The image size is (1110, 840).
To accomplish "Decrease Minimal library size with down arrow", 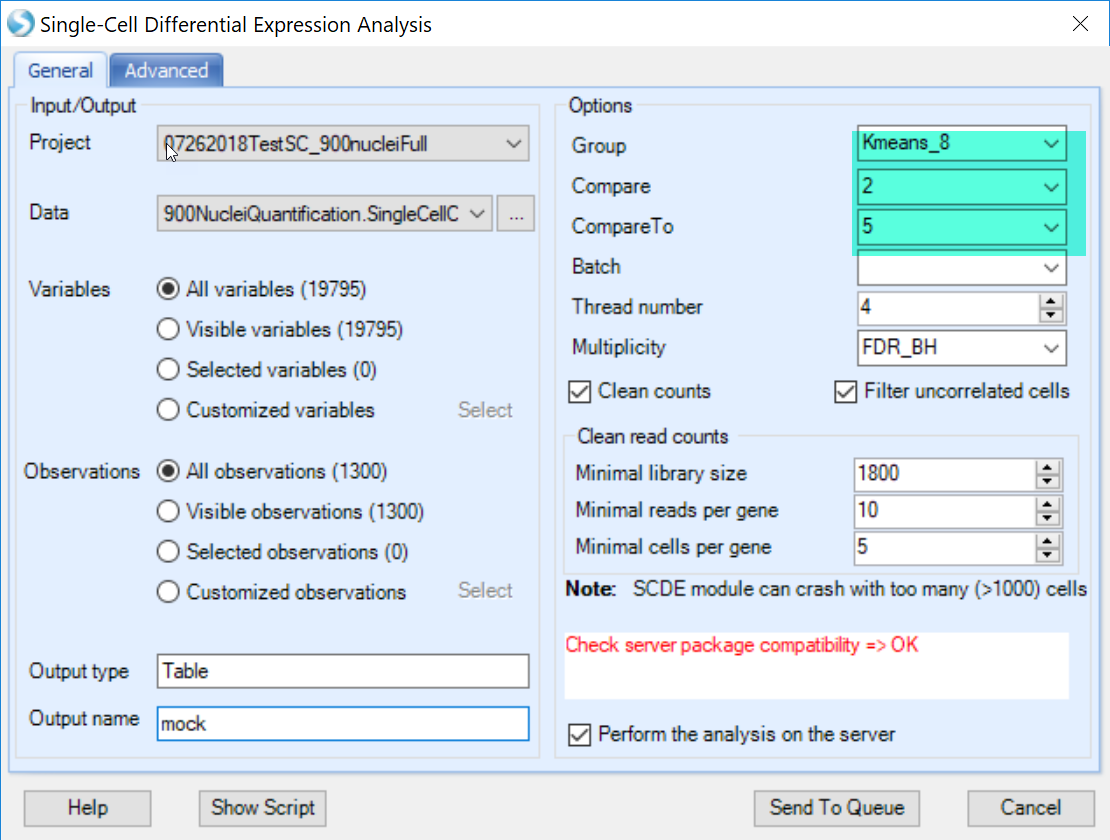I will [1047, 481].
